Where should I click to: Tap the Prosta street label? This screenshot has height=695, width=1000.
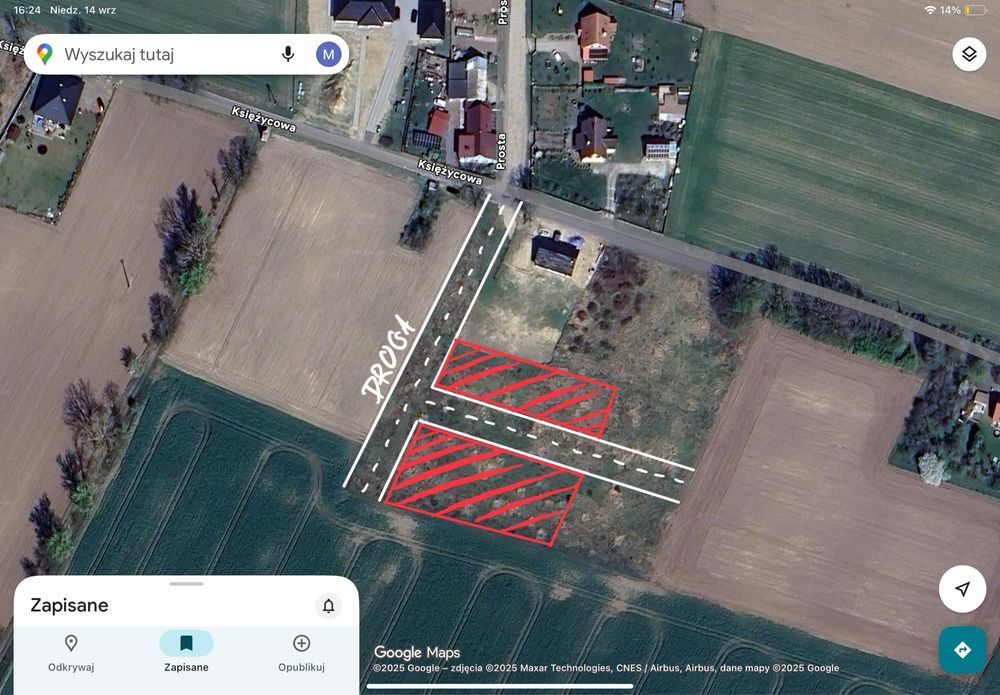pyautogui.click(x=501, y=151)
